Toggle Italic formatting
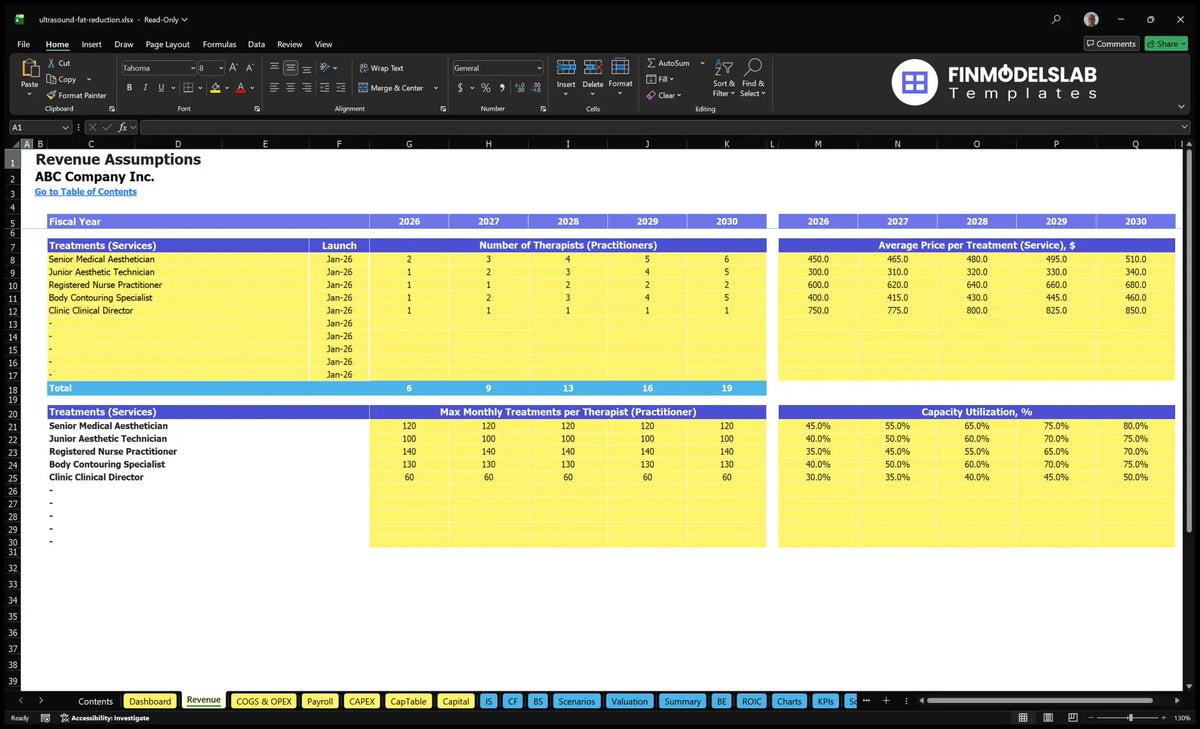Screen dimensions: 1200x729 [x=145, y=88]
